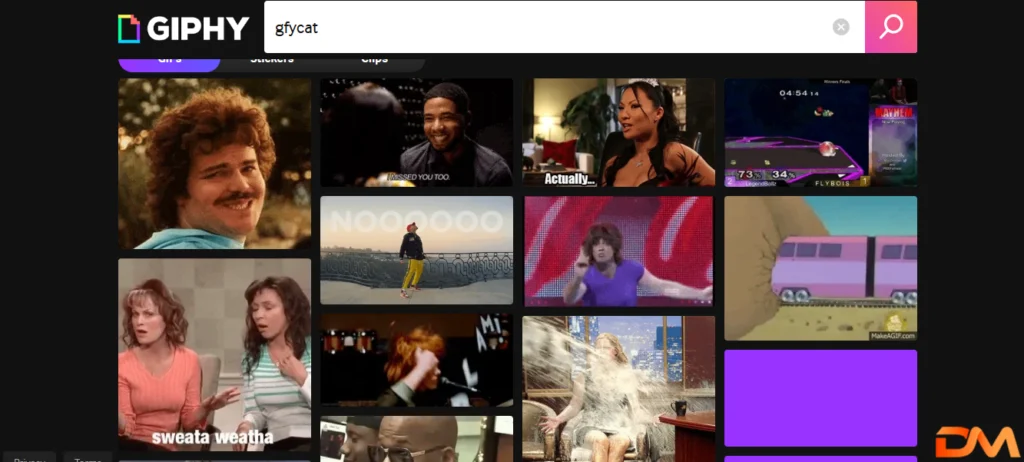The image size is (1024, 462).
Task: Open the video game match GIF
Action: [x=820, y=132]
